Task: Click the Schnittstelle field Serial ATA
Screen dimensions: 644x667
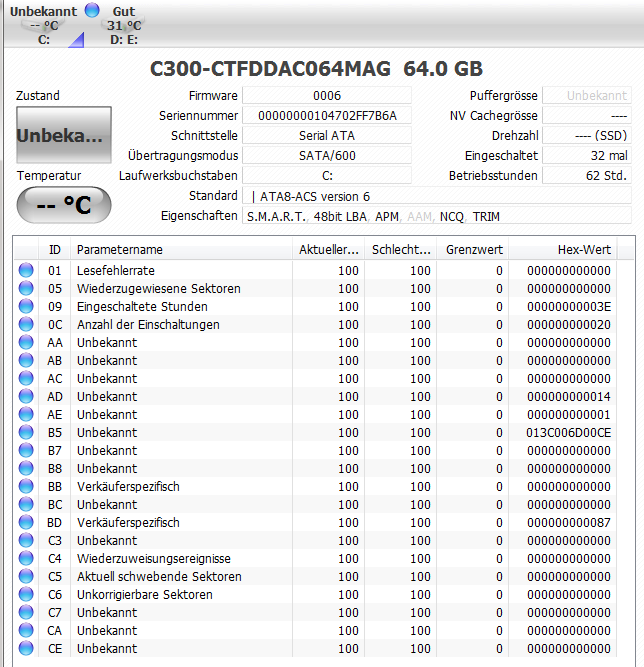Action: tap(327, 135)
